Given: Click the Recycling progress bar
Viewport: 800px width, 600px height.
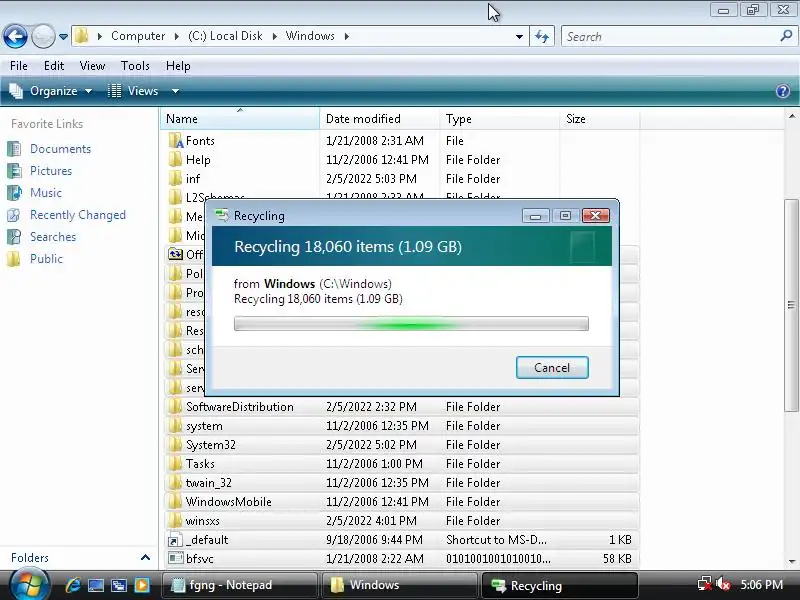Looking at the screenshot, I should (411, 323).
